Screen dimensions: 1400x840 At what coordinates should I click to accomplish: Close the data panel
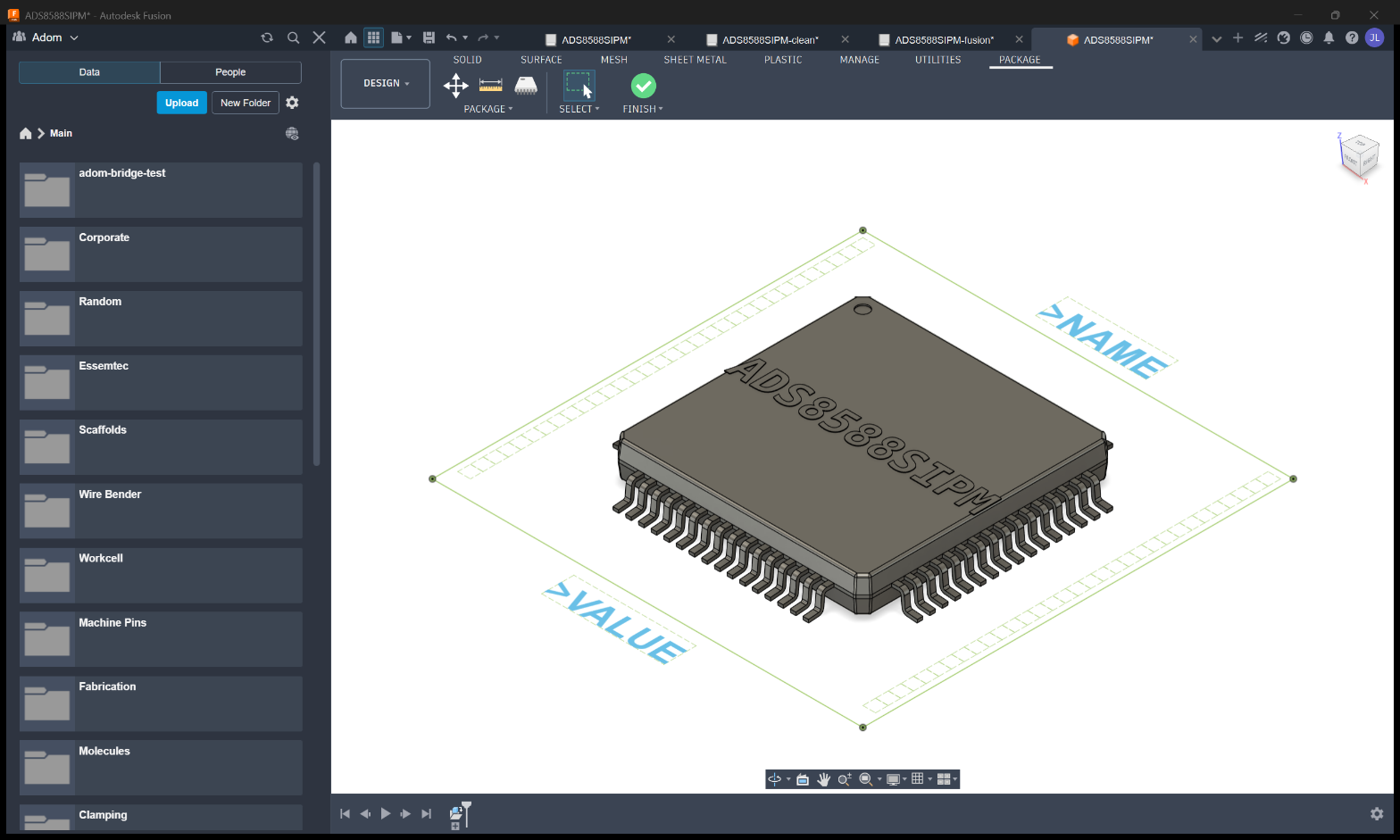(x=319, y=37)
